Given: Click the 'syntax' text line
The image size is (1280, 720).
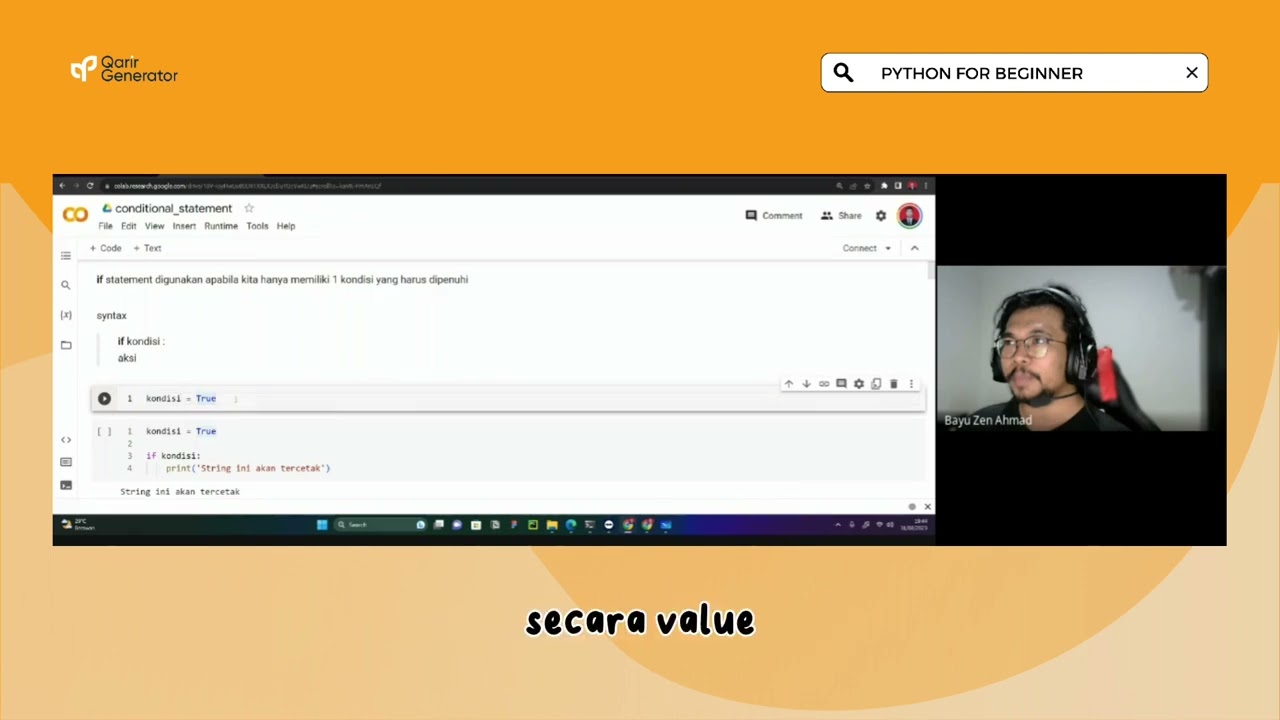Looking at the screenshot, I should coord(112,315).
